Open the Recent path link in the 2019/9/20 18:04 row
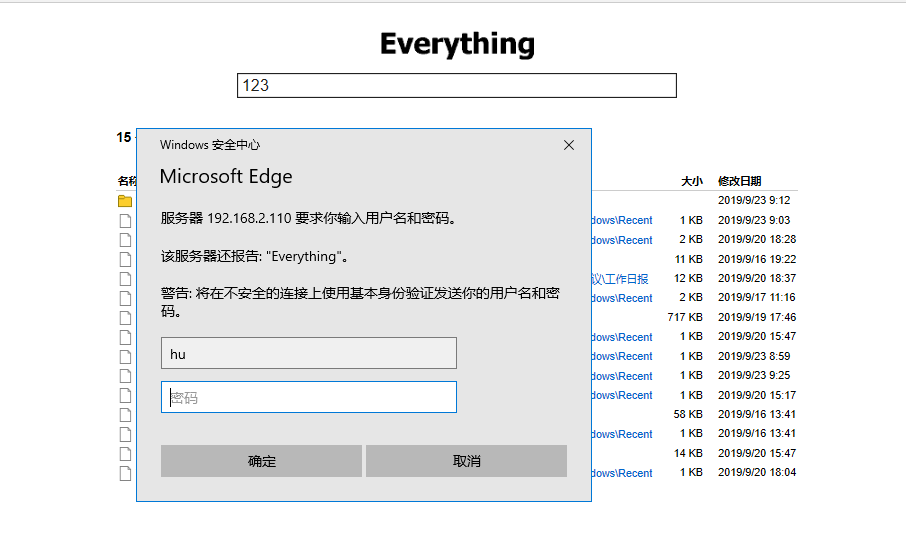906x534 pixels. pos(622,473)
